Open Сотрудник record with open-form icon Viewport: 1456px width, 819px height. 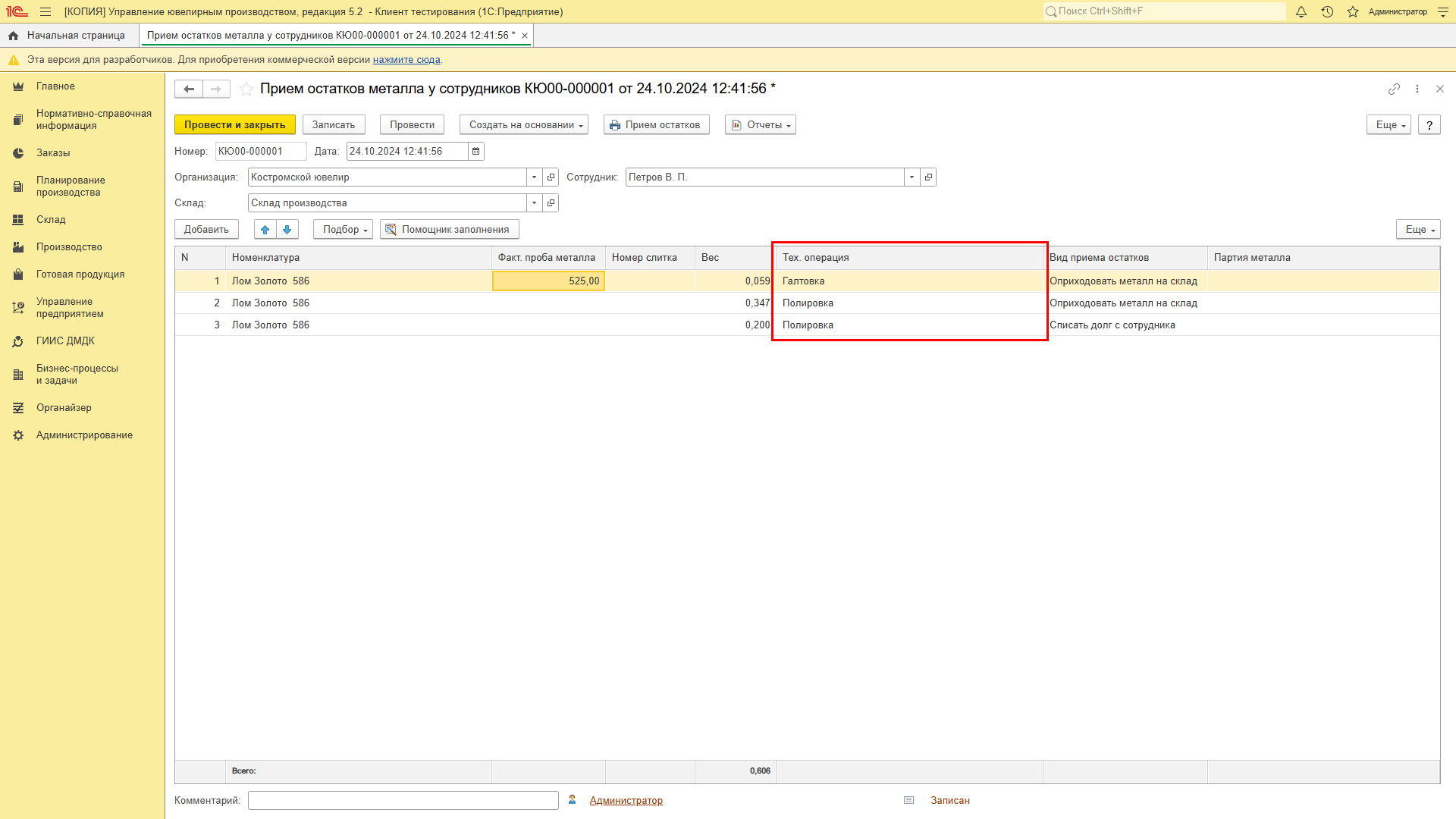928,177
